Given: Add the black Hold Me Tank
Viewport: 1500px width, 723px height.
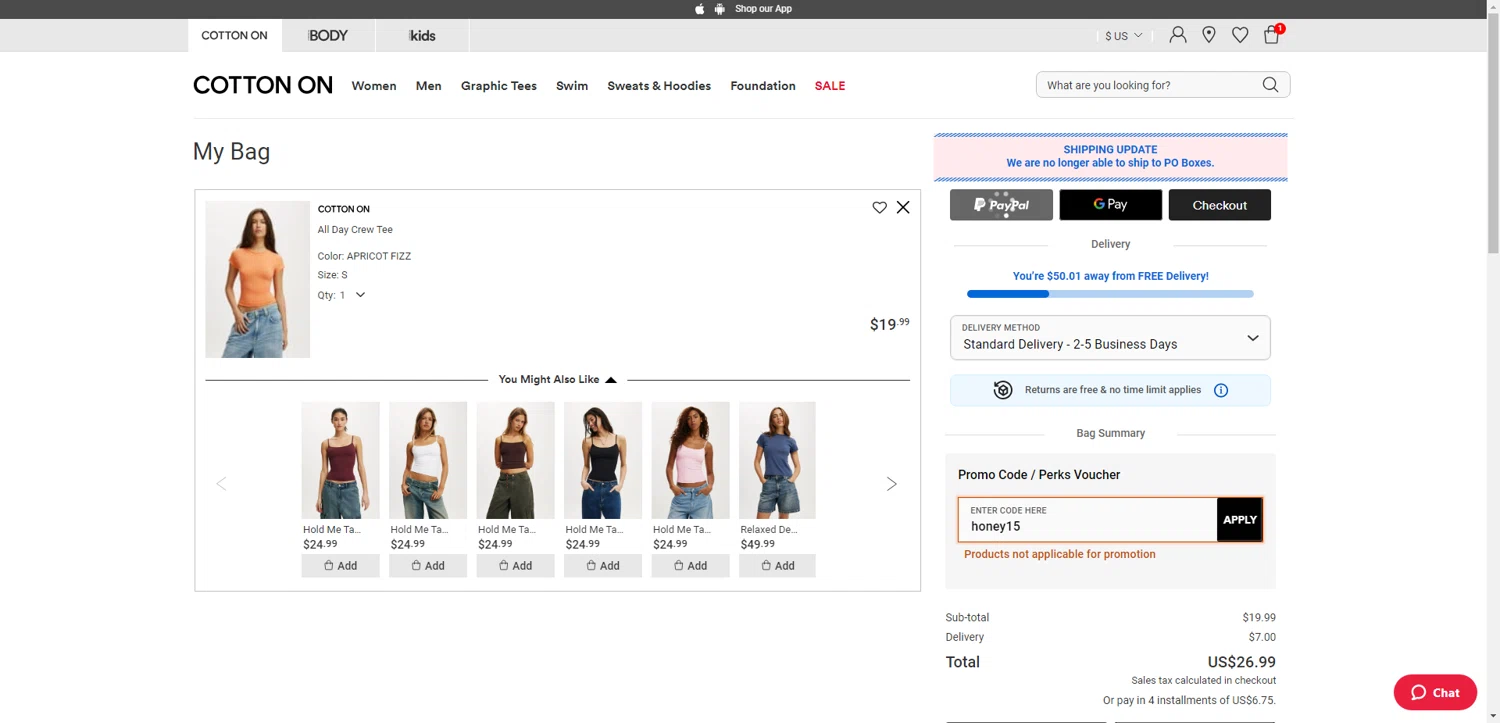Looking at the screenshot, I should pyautogui.click(x=603, y=566).
